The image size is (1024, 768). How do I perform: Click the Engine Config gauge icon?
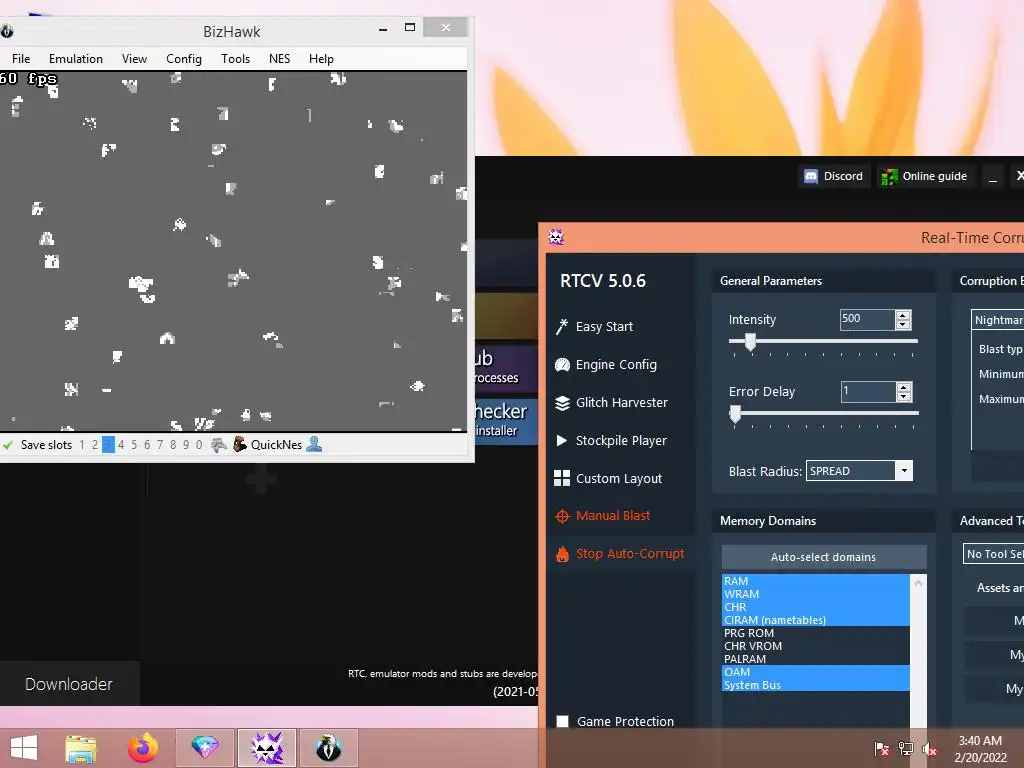click(x=562, y=364)
